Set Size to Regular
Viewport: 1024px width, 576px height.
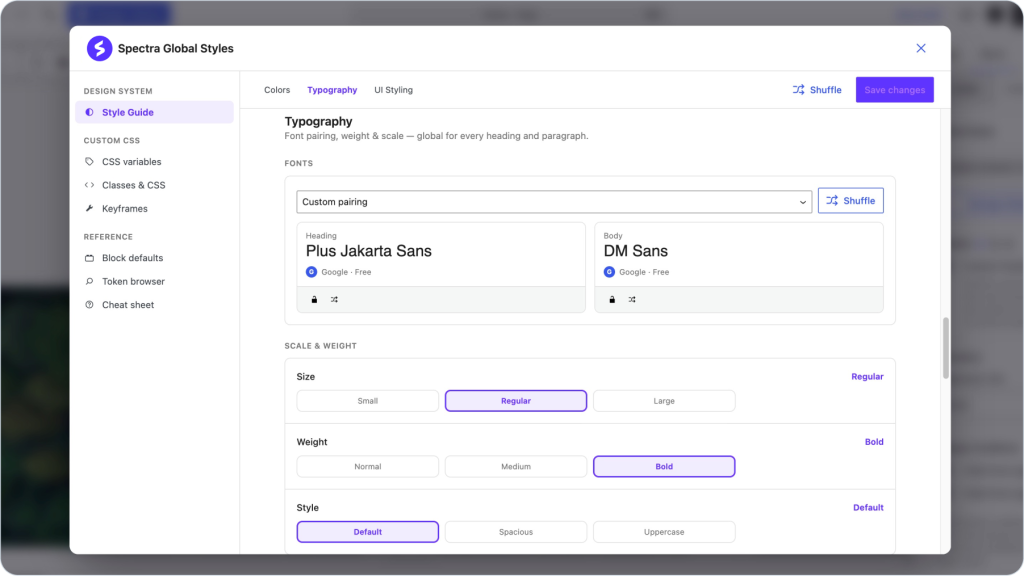click(516, 401)
